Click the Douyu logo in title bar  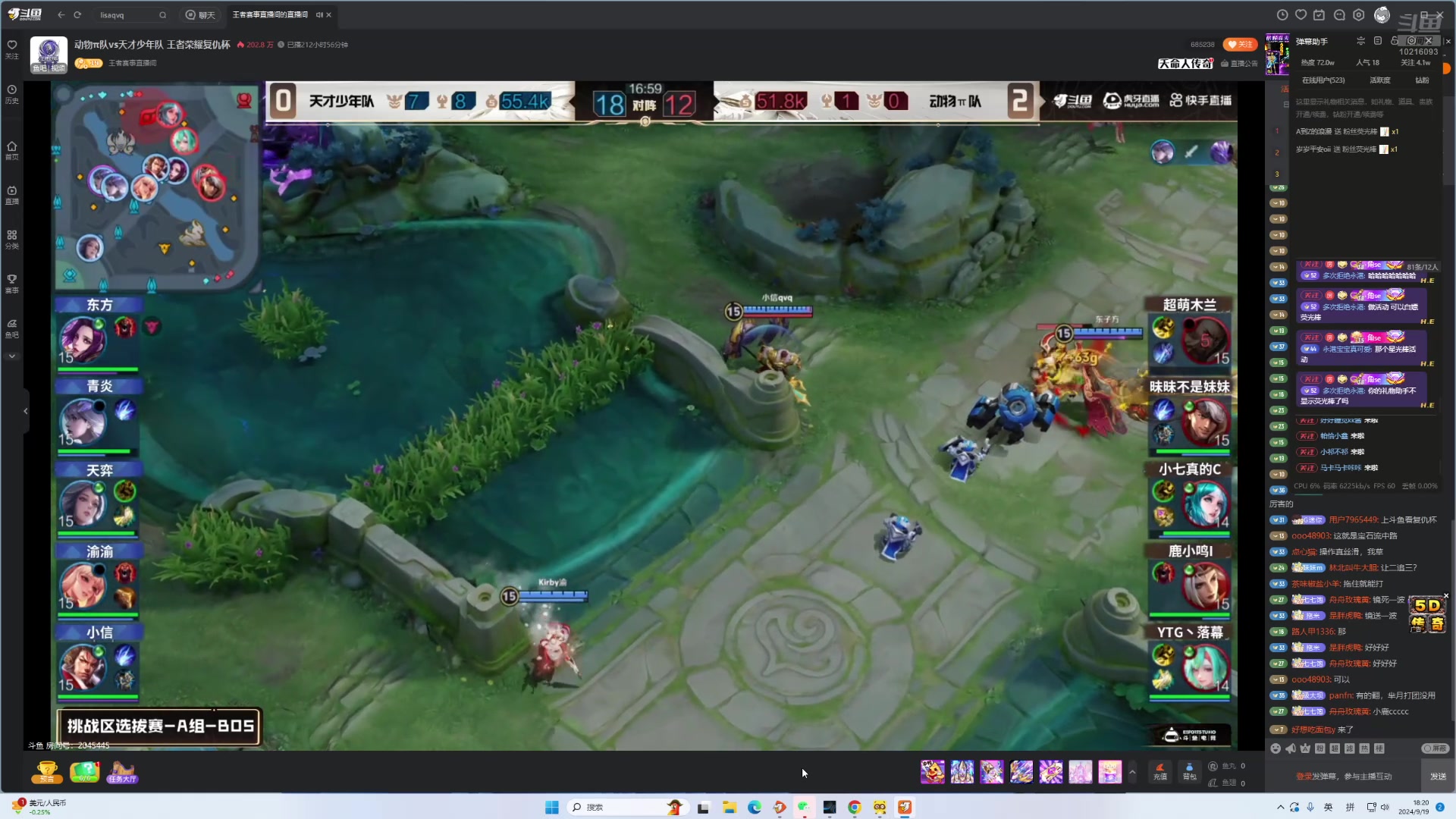(25, 14)
